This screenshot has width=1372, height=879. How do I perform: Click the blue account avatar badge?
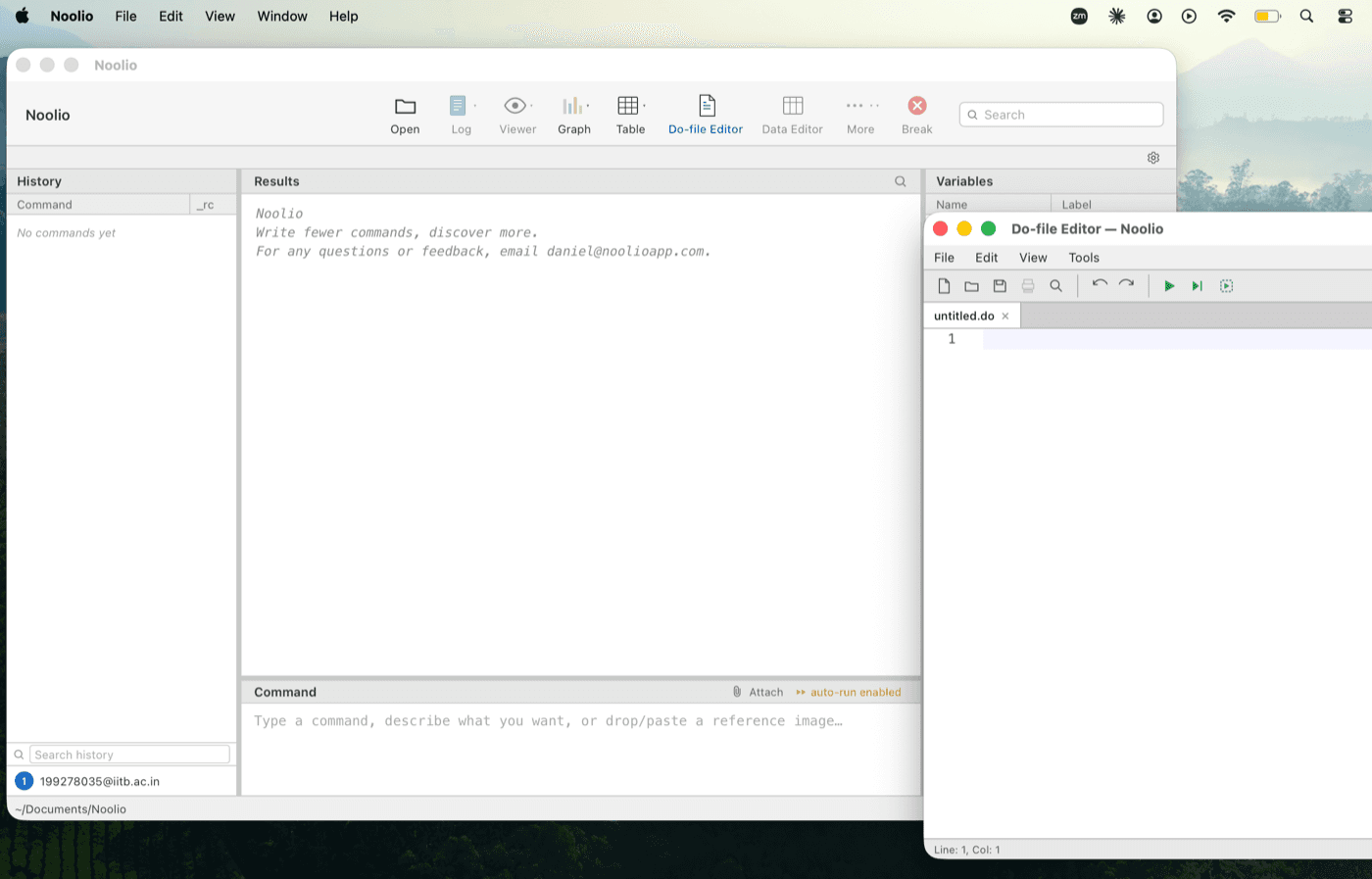coord(24,781)
